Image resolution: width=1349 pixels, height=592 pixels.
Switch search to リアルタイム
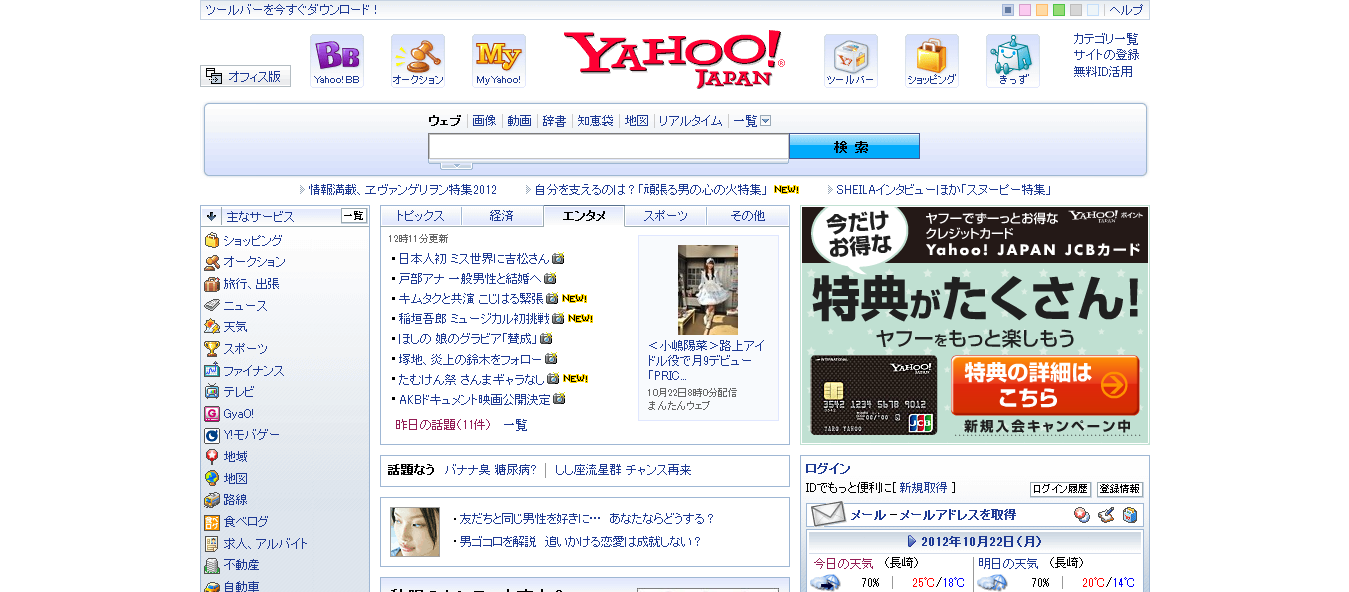click(690, 121)
